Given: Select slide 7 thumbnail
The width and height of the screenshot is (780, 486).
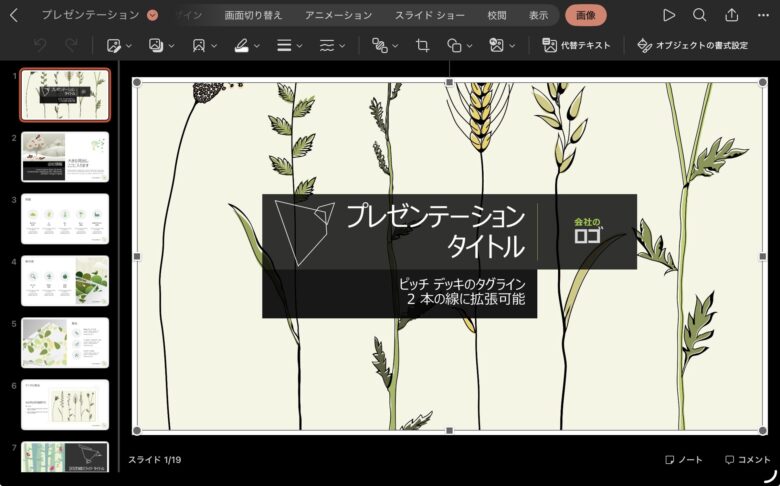Looking at the screenshot, I should (x=65, y=457).
